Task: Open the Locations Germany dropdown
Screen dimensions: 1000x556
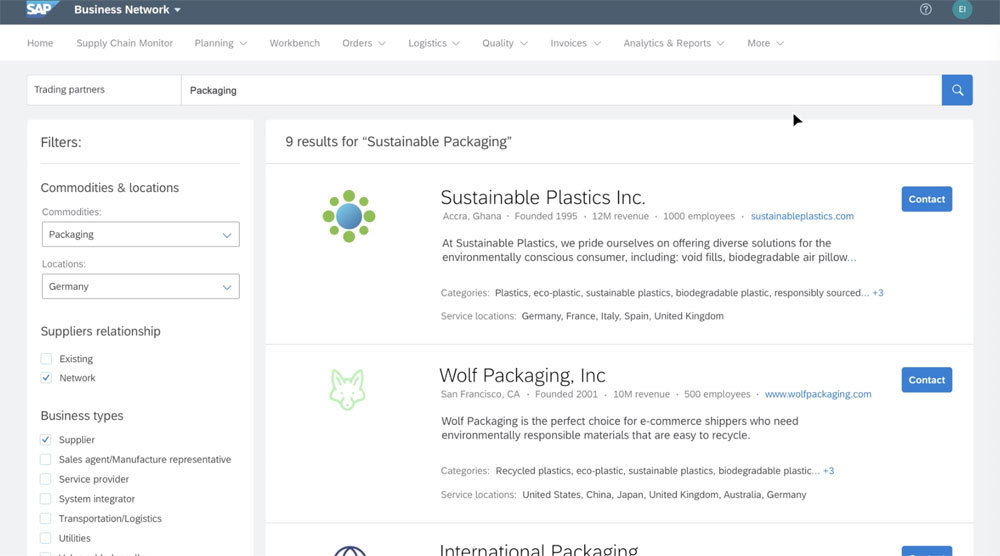Action: [140, 287]
